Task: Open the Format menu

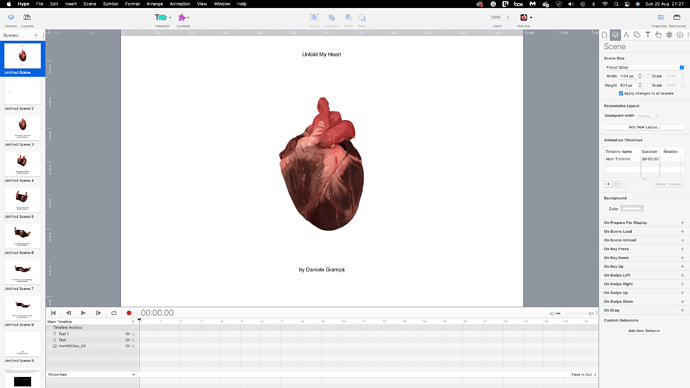Action: coord(132,4)
